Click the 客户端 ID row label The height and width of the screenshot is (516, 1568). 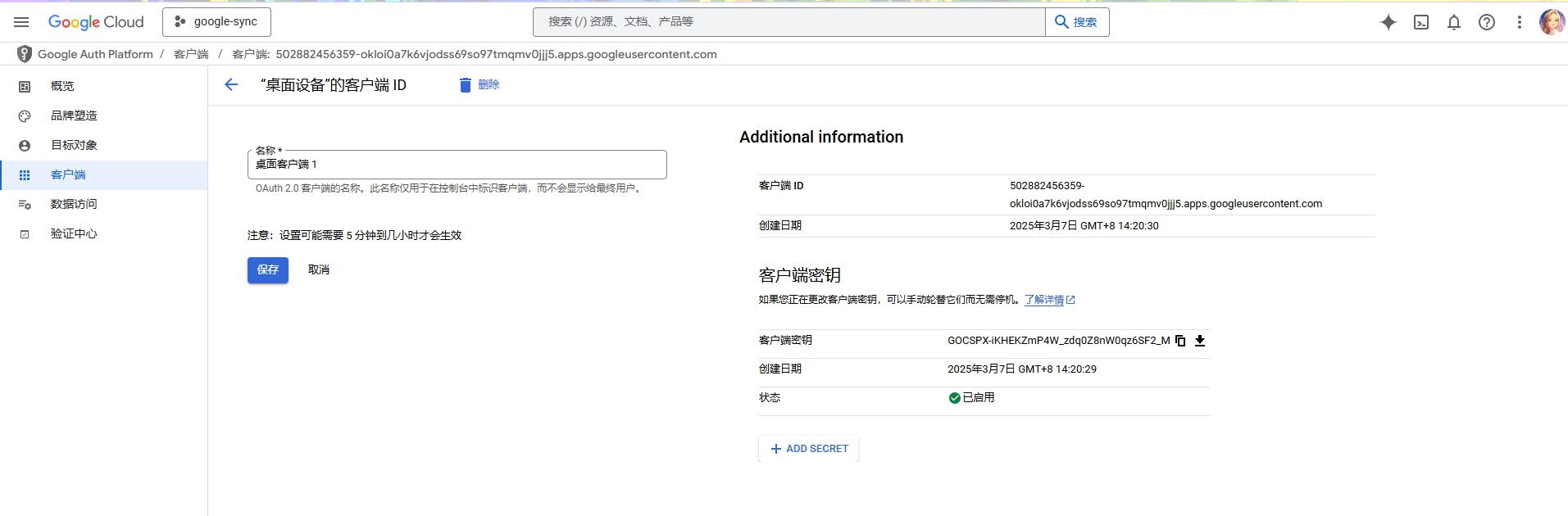(x=781, y=186)
